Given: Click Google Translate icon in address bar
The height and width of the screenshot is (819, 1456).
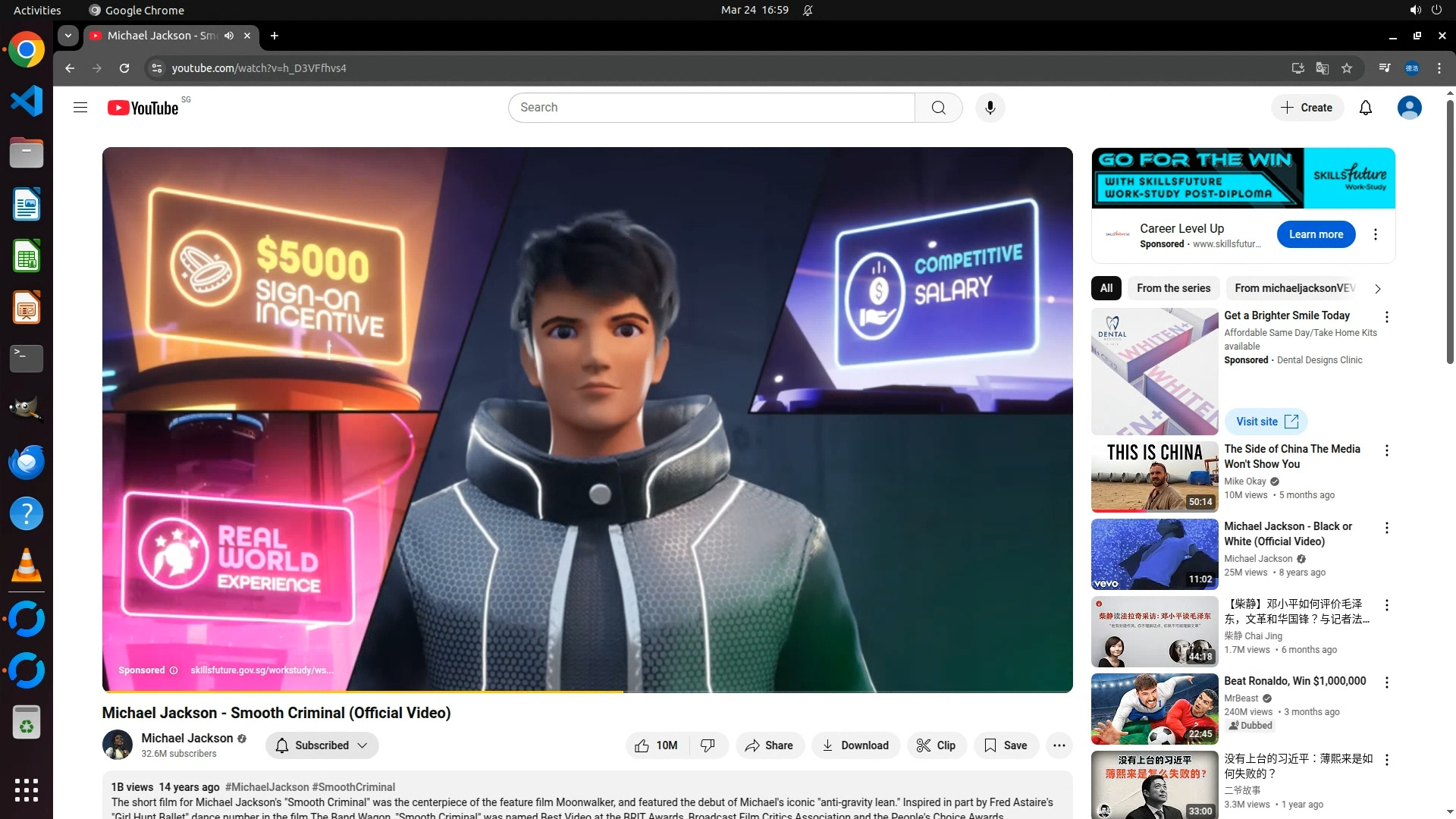Looking at the screenshot, I should 1322,68.
